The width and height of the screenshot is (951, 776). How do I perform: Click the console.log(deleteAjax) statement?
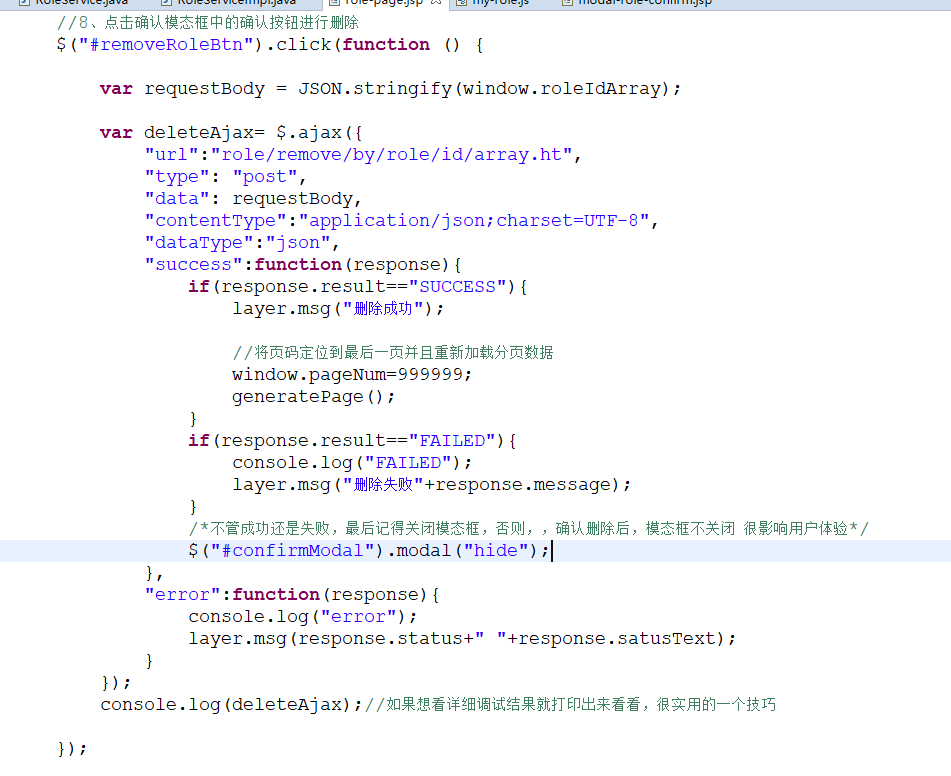pyautogui.click(x=231, y=705)
